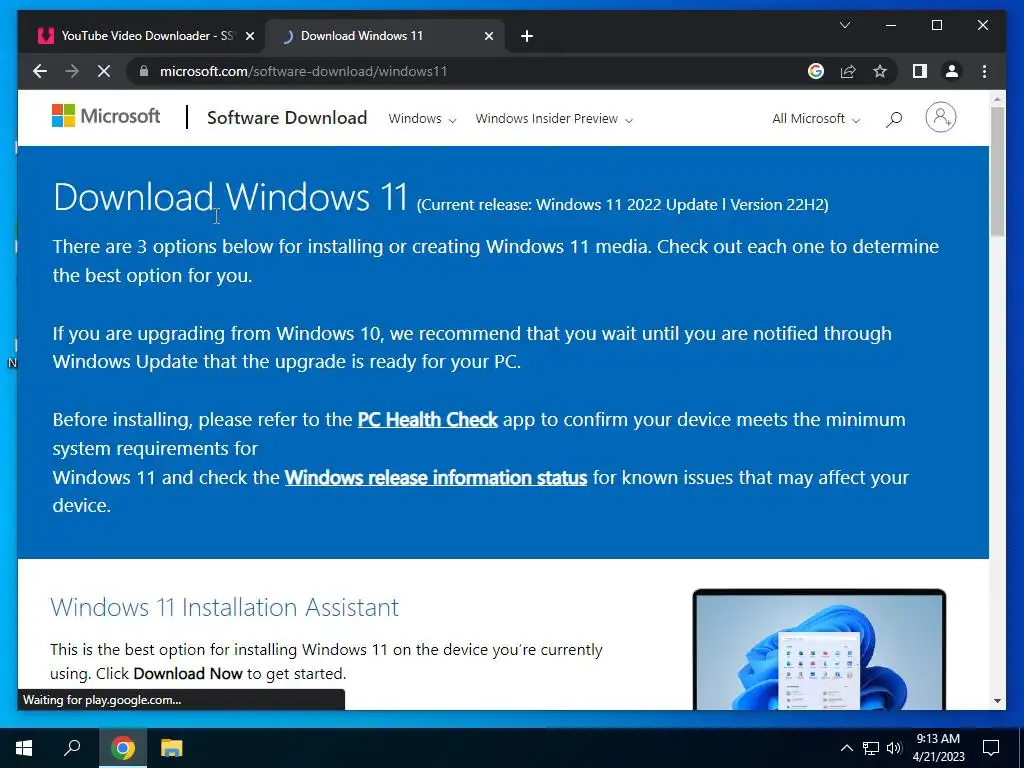This screenshot has height=768, width=1024.
Task: View site info via padlock icon
Action: (x=144, y=71)
